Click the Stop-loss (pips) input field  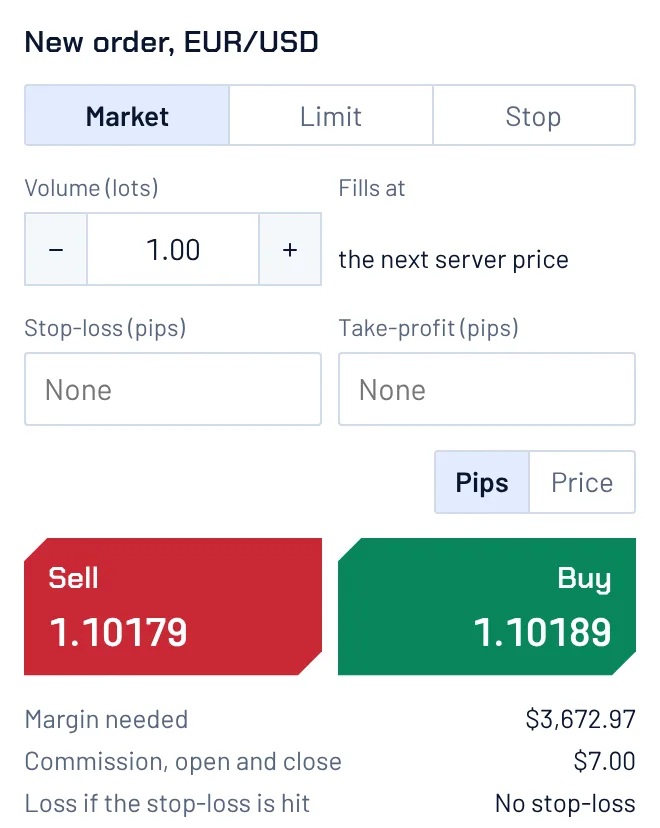tap(173, 389)
